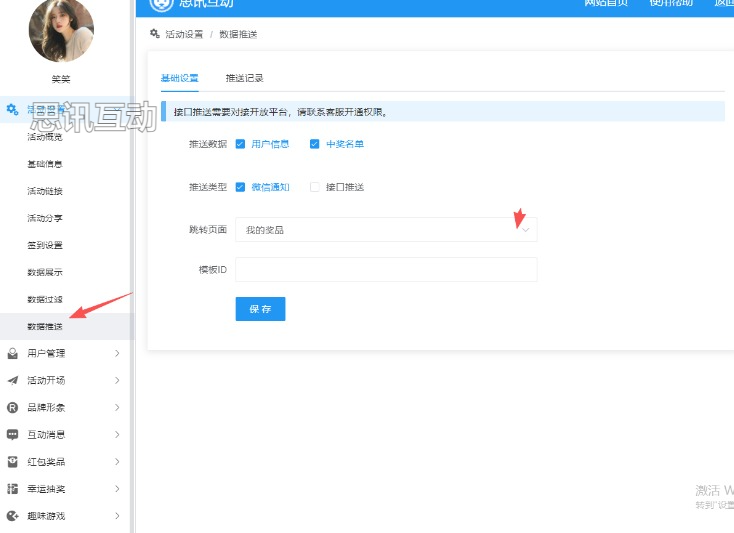This screenshot has height=533, width=734.
Task: Click the 互动消息 chat bubble icon
Action: pos(12,434)
